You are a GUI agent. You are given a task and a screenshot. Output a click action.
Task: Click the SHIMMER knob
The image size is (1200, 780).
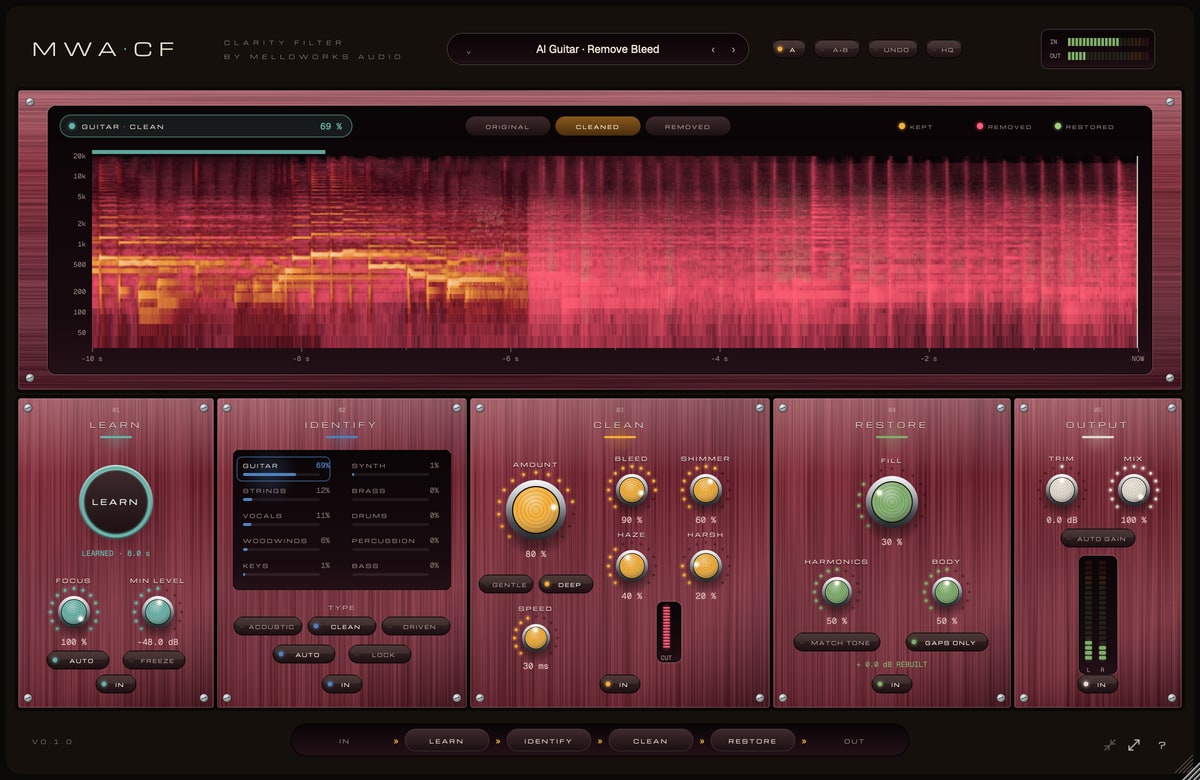pyautogui.click(x=705, y=489)
